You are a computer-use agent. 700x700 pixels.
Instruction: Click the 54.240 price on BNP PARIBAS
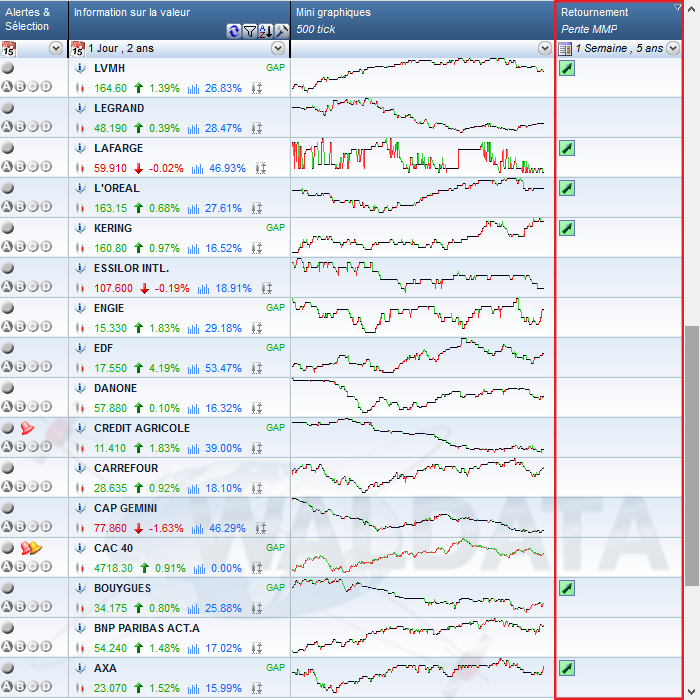[110, 648]
